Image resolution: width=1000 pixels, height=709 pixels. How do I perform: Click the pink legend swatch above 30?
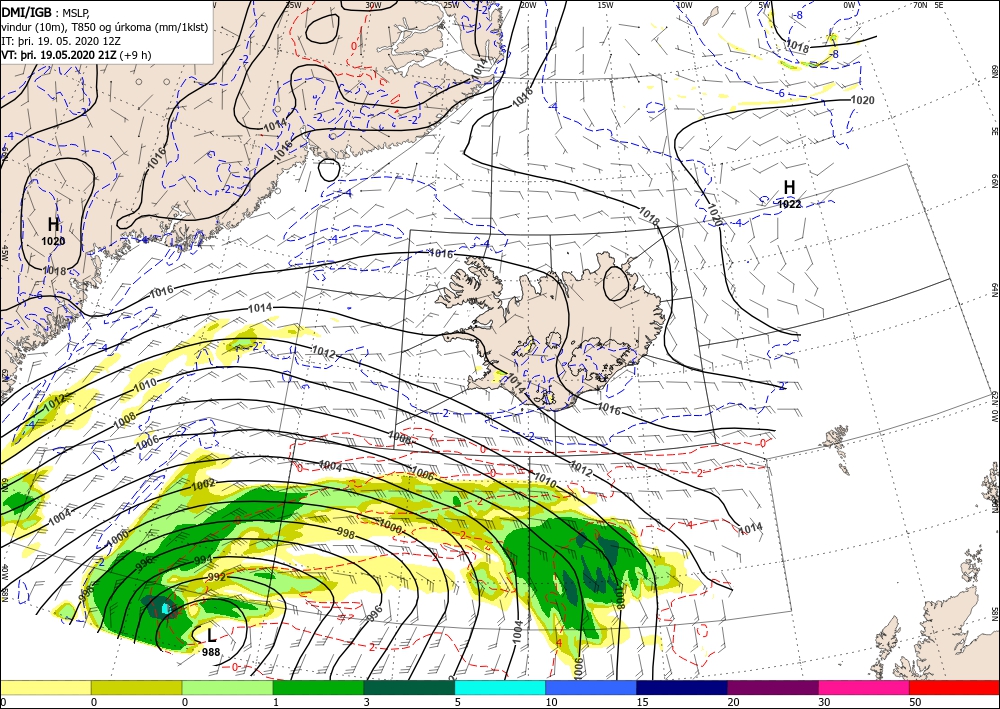click(864, 687)
